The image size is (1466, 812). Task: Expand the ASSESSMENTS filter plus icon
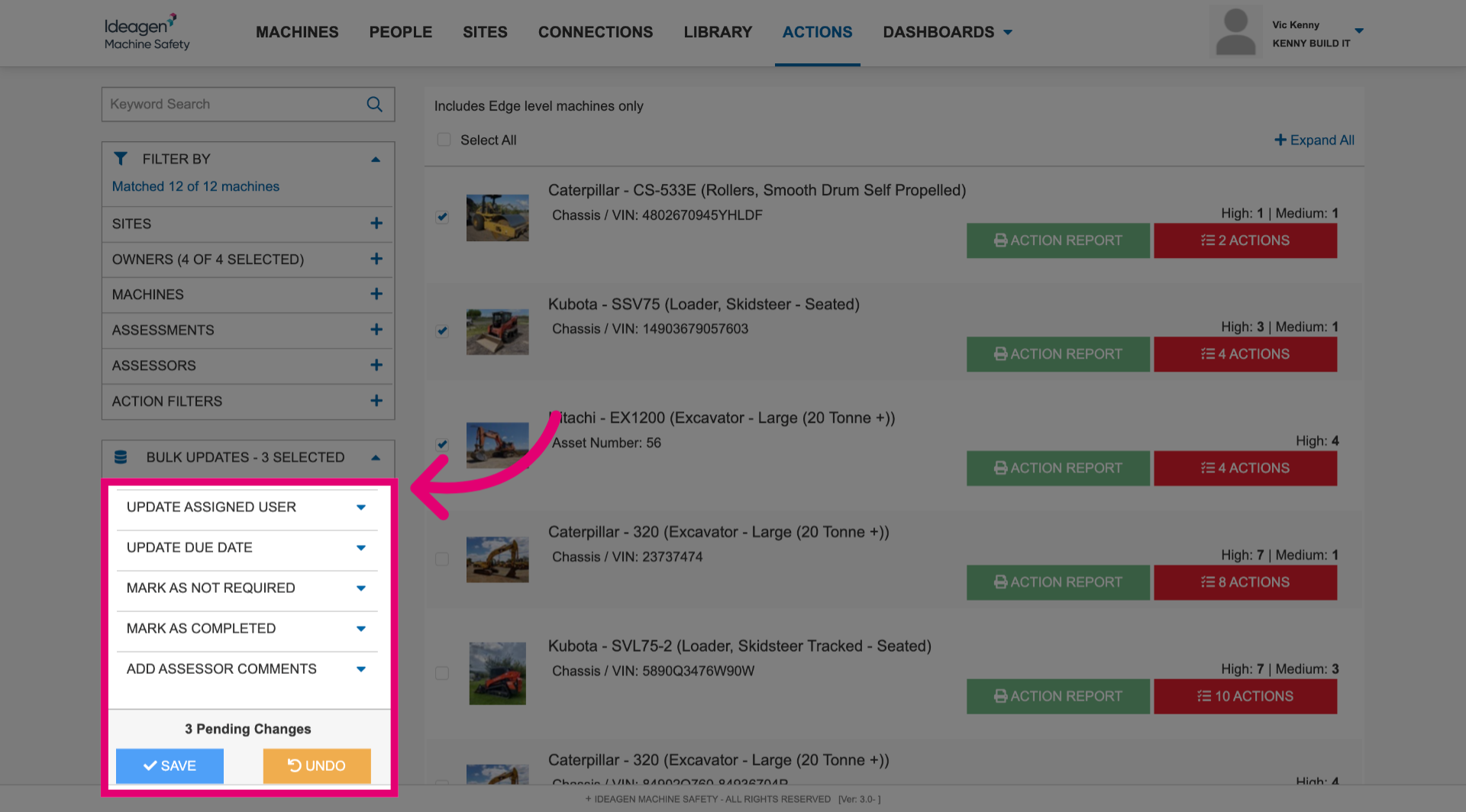[376, 330]
